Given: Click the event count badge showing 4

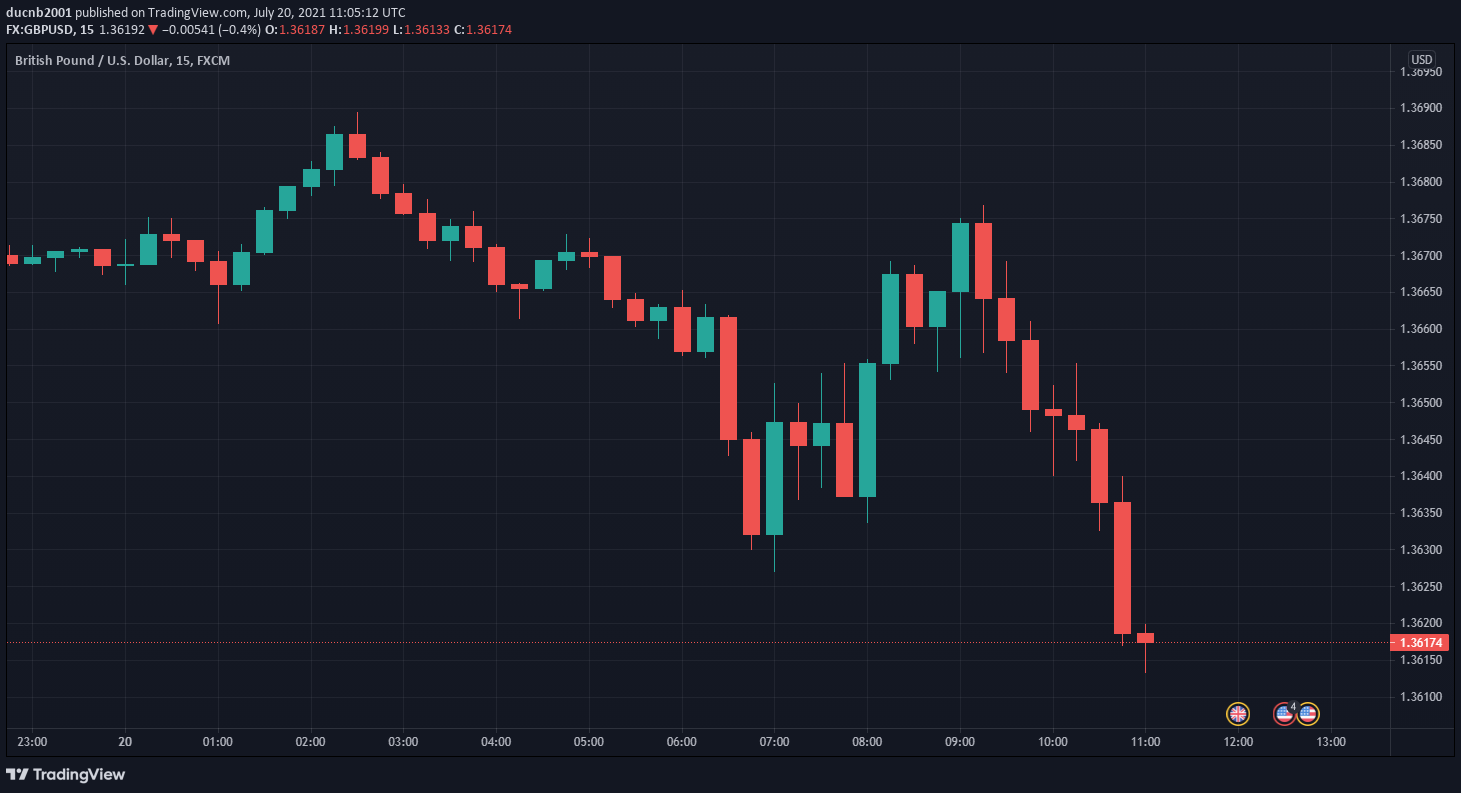Looking at the screenshot, I should point(1293,707).
